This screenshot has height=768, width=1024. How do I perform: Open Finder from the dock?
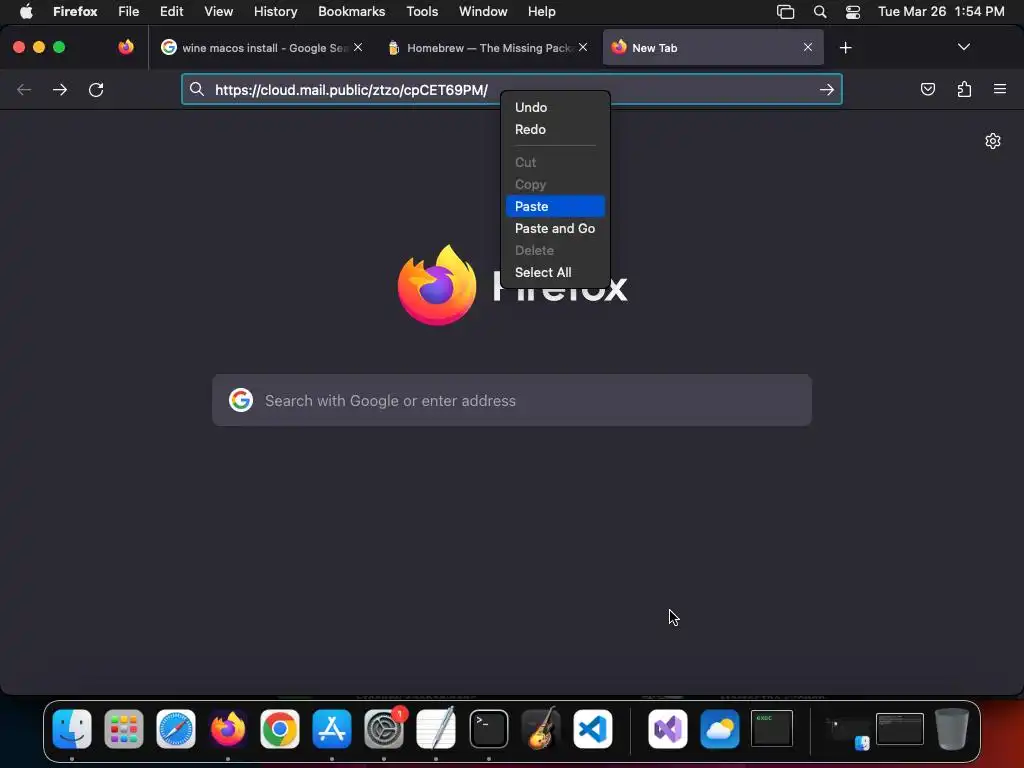point(72,729)
